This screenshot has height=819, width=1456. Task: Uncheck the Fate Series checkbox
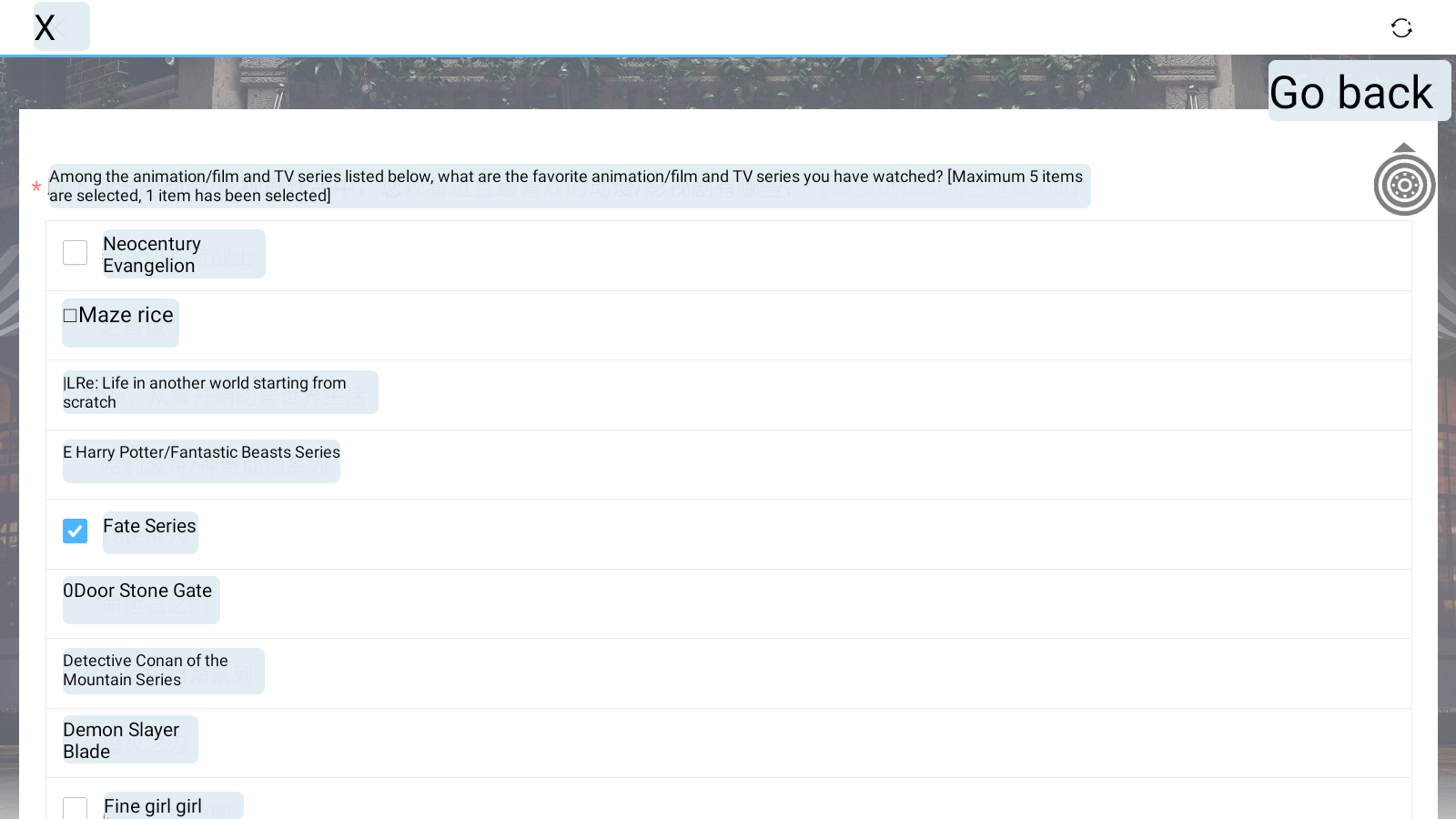(x=75, y=531)
